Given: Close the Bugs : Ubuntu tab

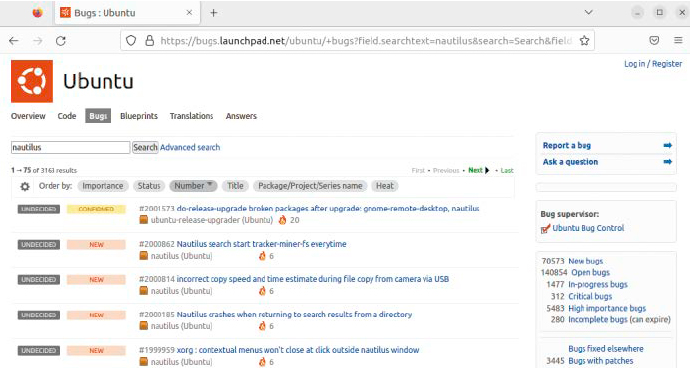Looking at the screenshot, I should [x=189, y=13].
